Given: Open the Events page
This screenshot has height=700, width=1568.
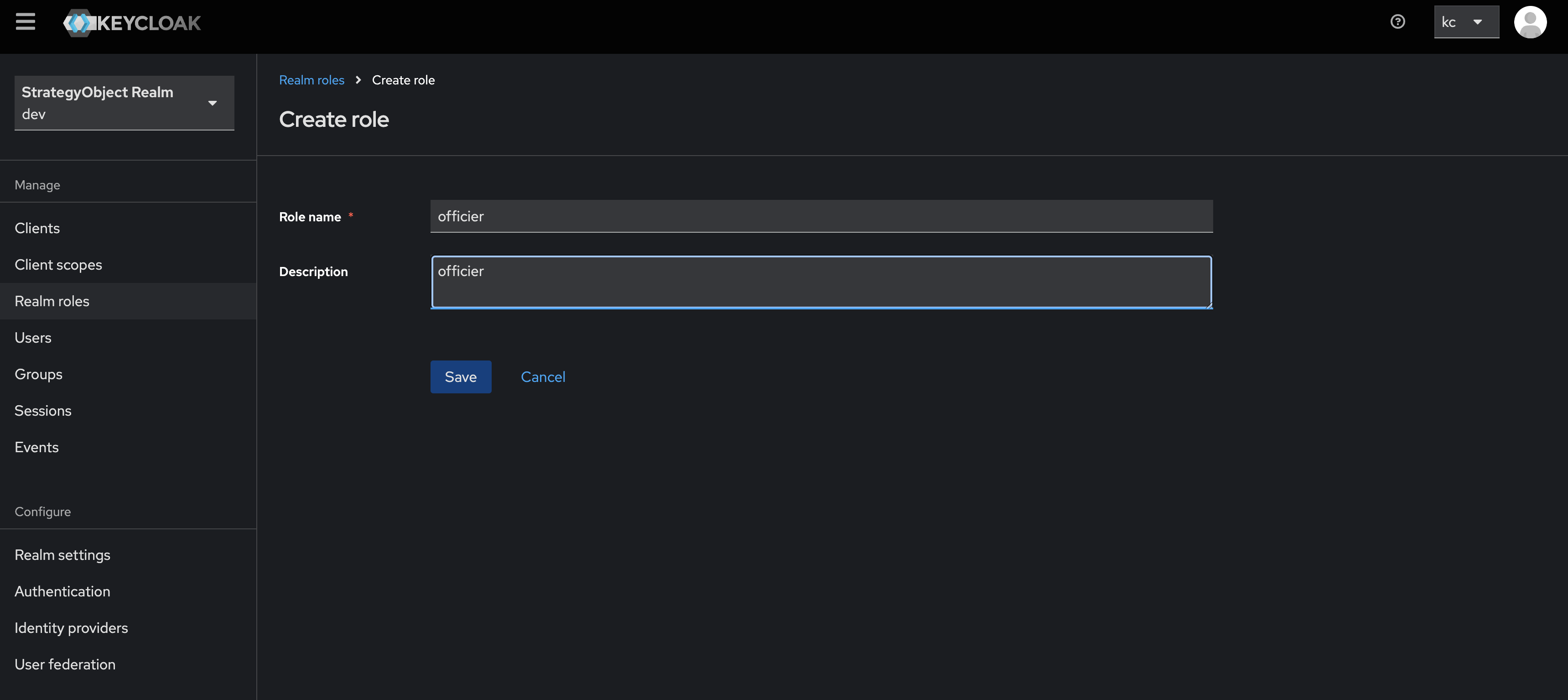Looking at the screenshot, I should [x=36, y=447].
